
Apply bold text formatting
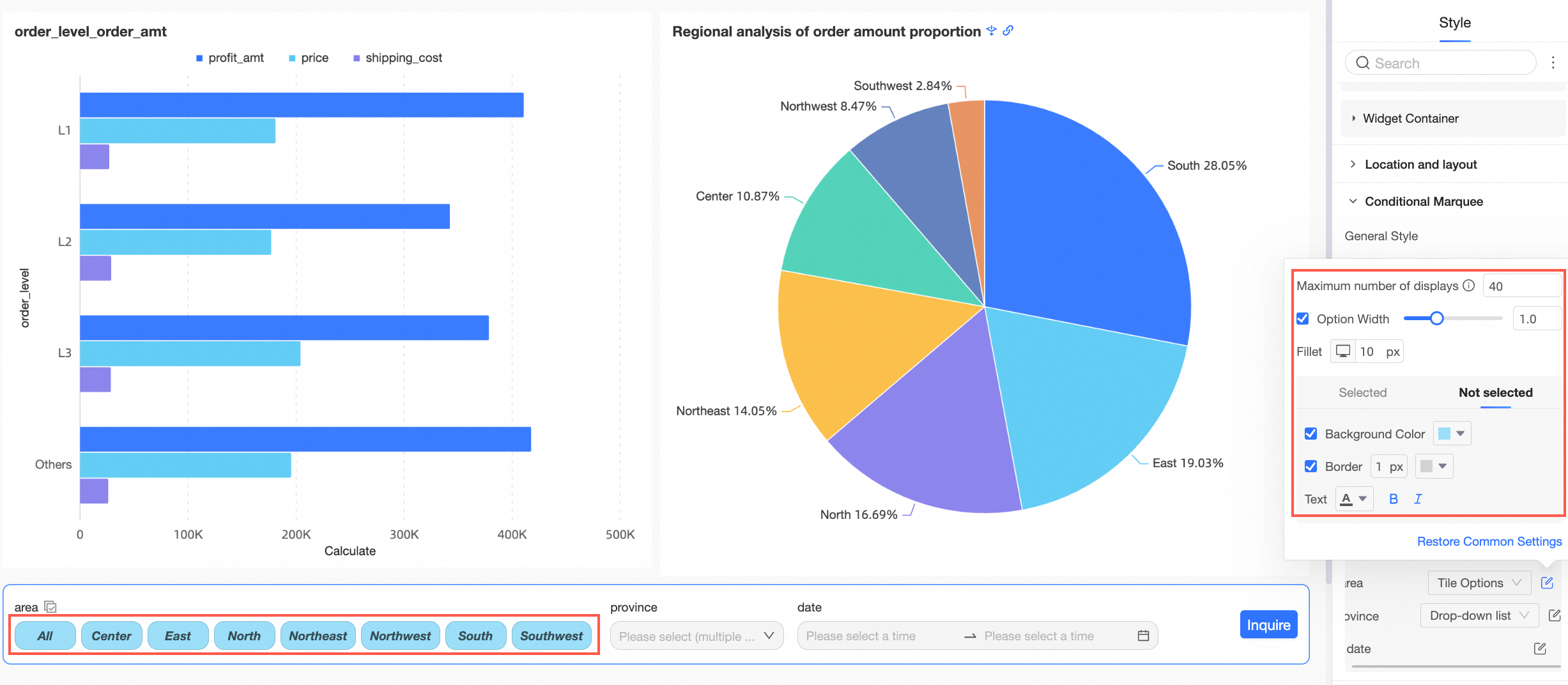pyautogui.click(x=1394, y=499)
